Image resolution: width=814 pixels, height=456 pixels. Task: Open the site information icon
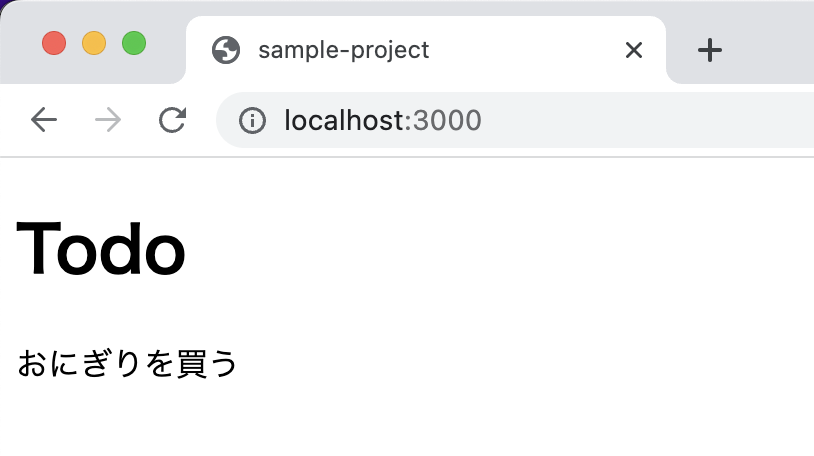click(x=252, y=120)
